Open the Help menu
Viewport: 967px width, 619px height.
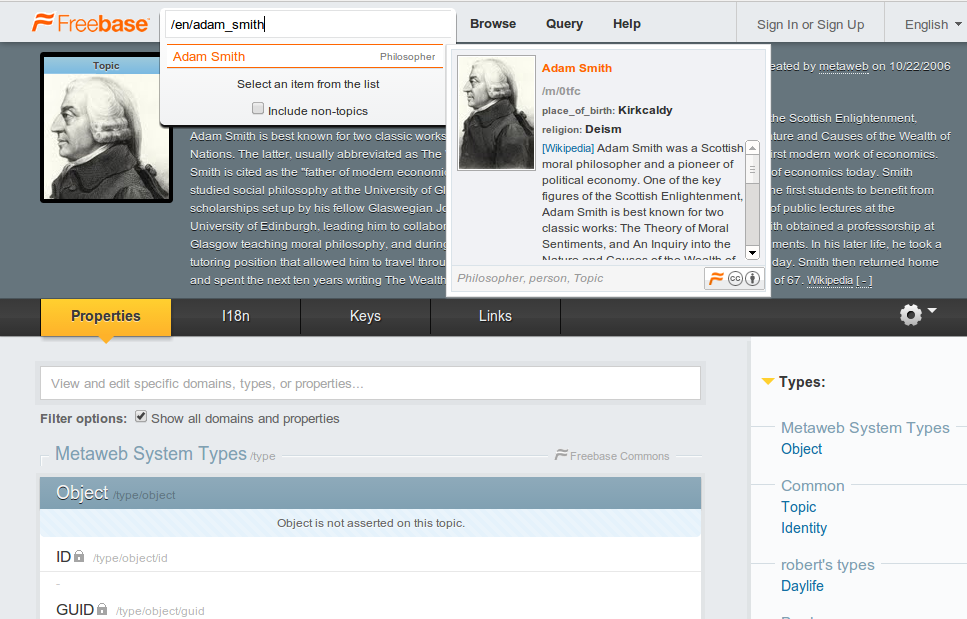pos(627,23)
